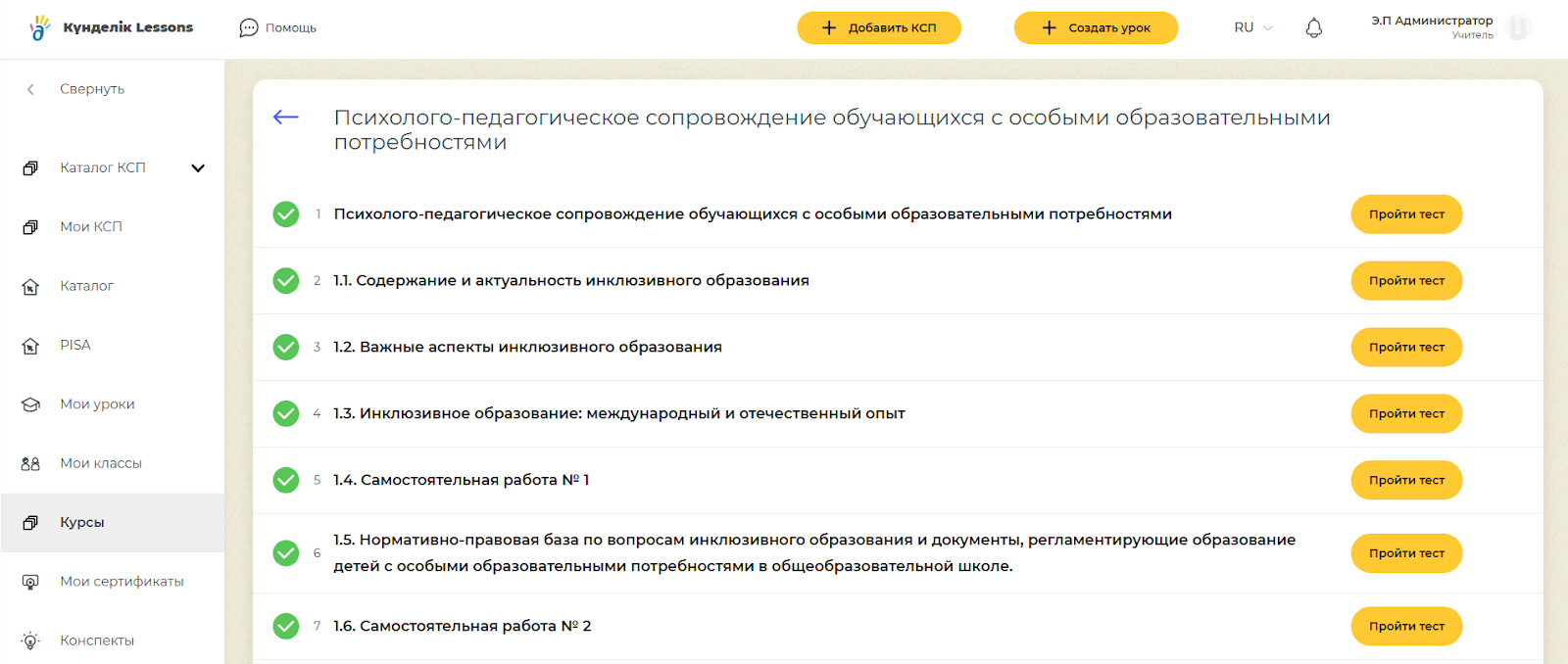Open the RU language dropdown

pos(1252,27)
